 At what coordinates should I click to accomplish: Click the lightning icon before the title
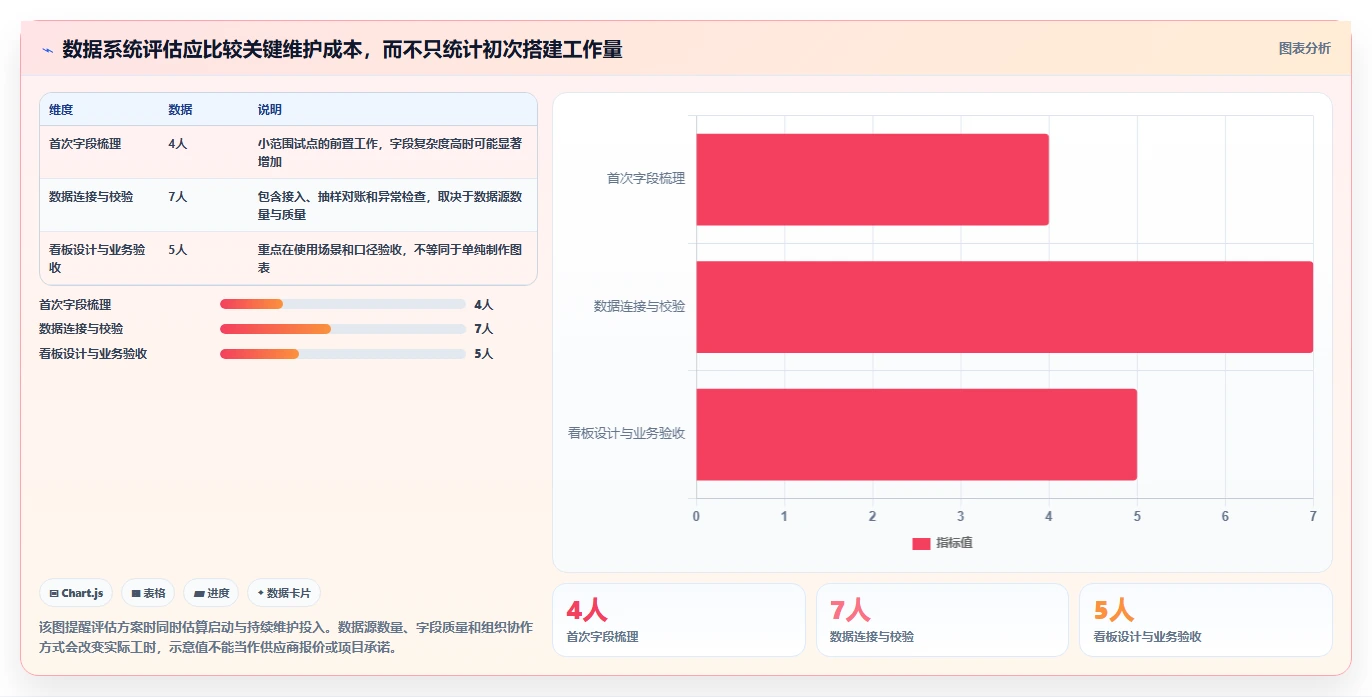[x=47, y=50]
